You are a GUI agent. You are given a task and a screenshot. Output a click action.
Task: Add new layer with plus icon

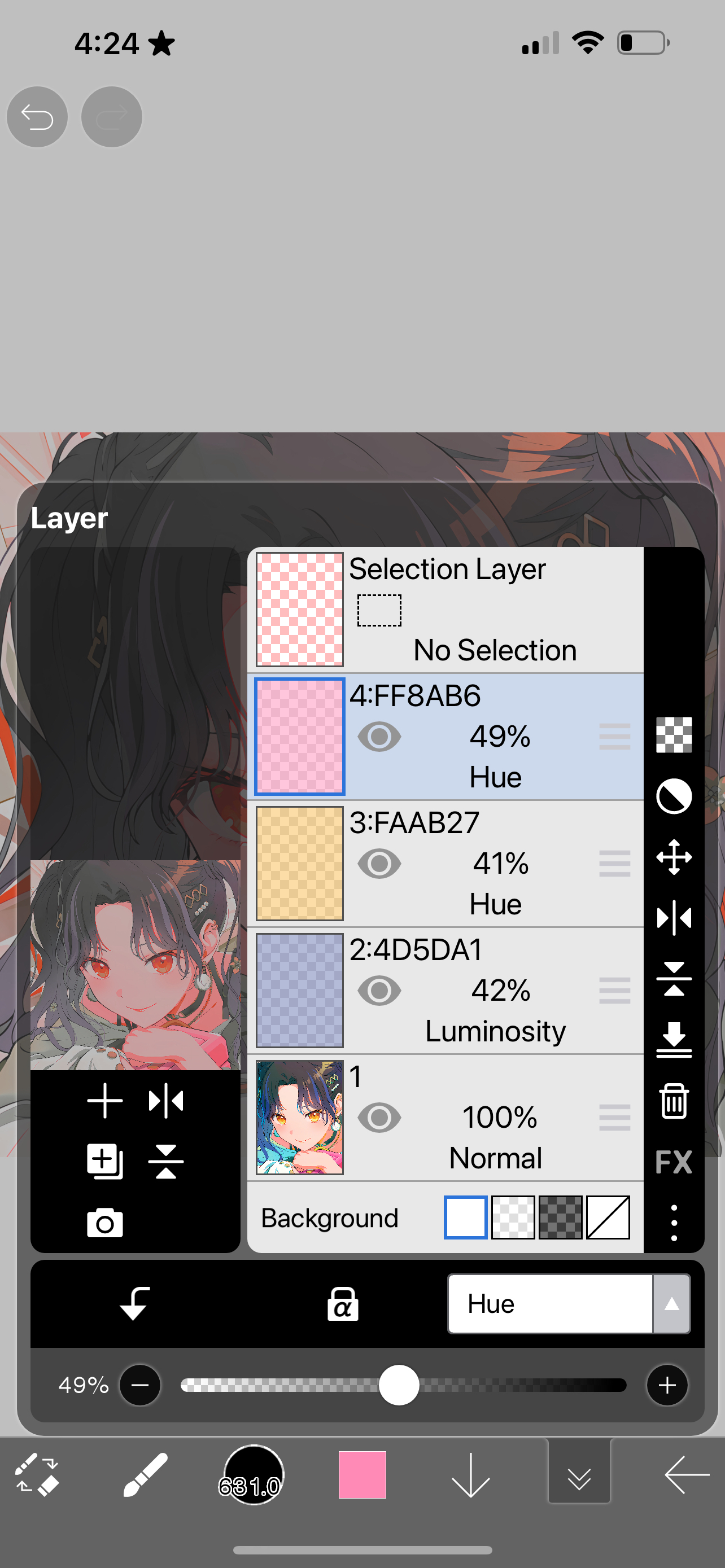click(x=104, y=1101)
